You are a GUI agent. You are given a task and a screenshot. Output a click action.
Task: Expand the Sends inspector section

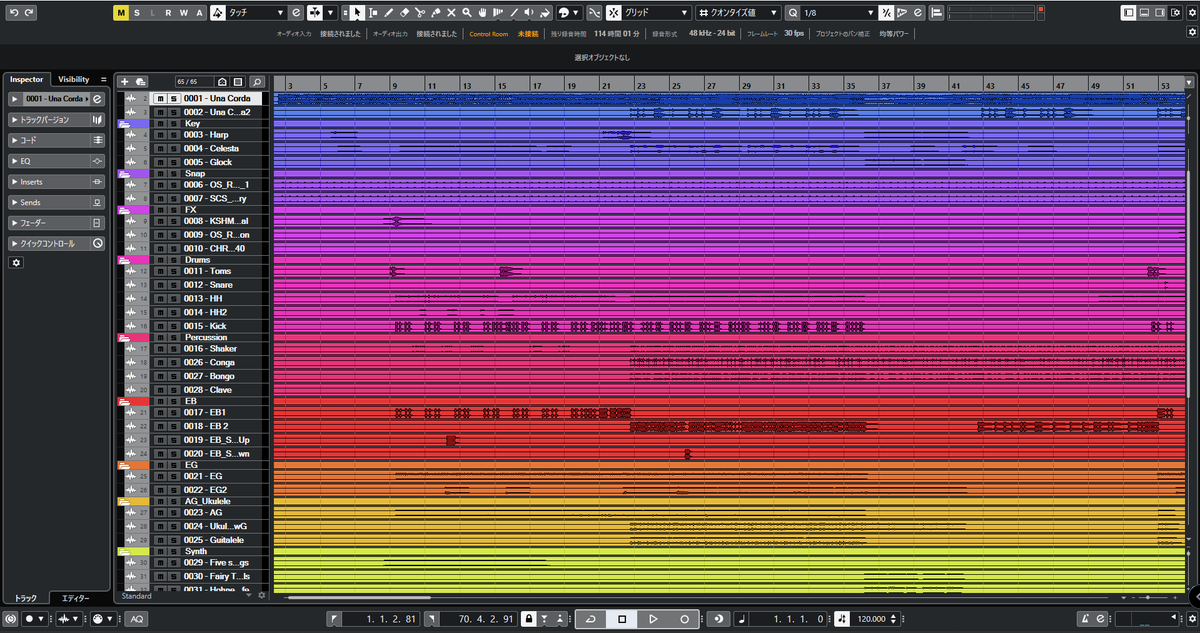pos(56,203)
